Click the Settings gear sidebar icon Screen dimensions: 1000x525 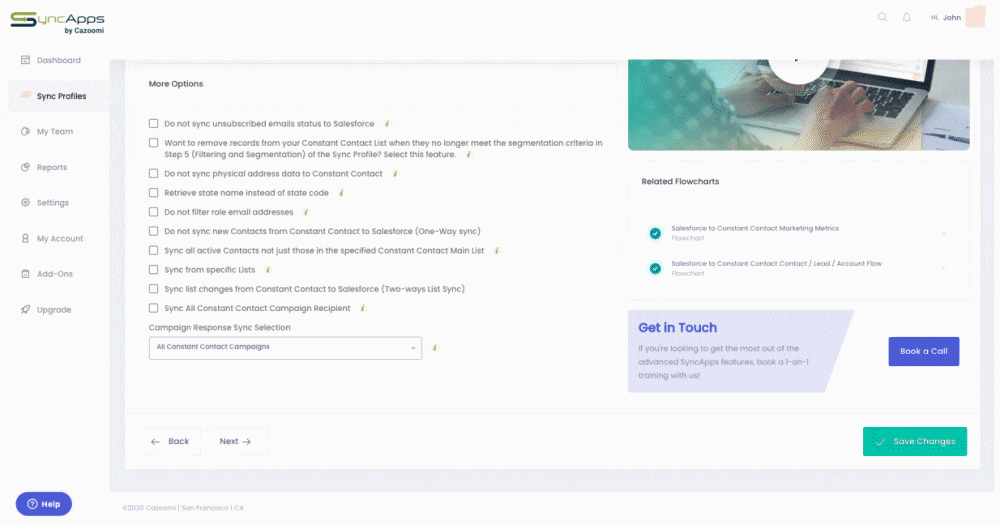(26, 203)
